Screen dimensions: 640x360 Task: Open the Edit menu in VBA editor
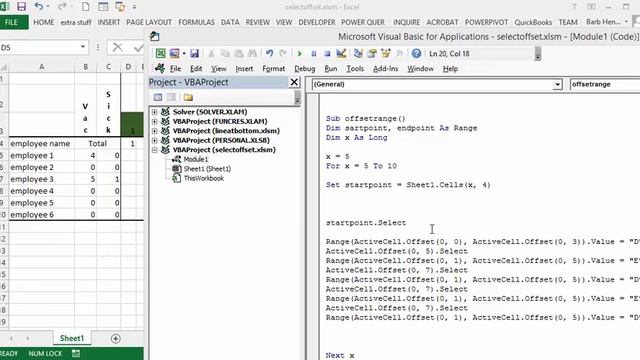tap(196, 69)
